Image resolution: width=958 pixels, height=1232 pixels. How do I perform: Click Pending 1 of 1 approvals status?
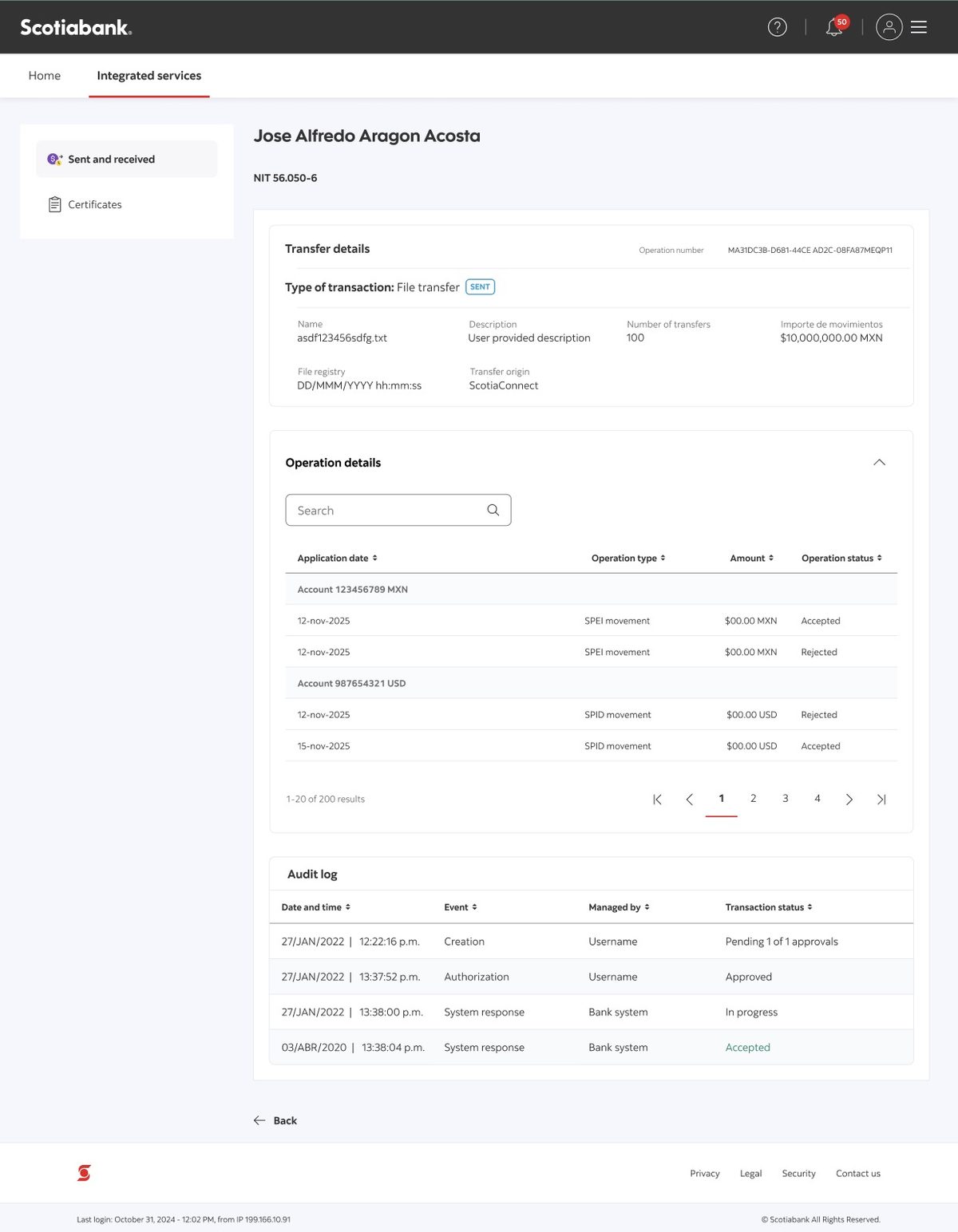point(782,942)
